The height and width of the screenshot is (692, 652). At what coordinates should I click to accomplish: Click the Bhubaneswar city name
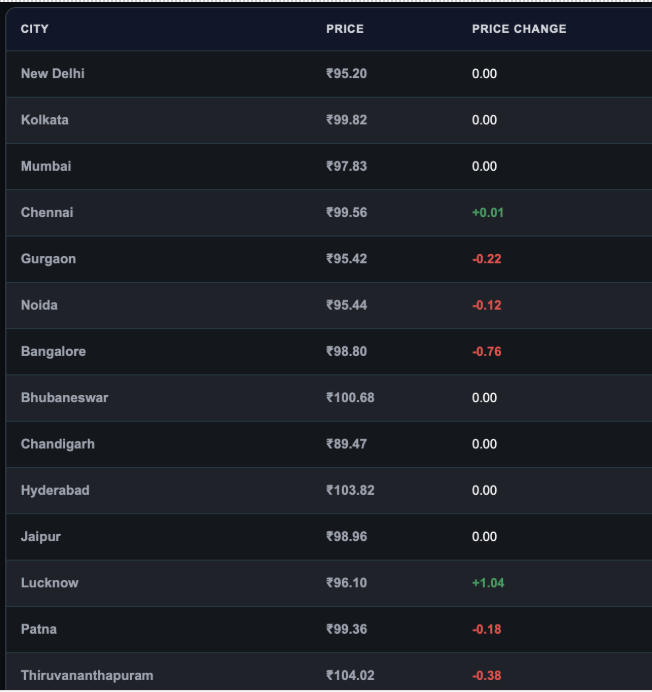click(x=64, y=398)
